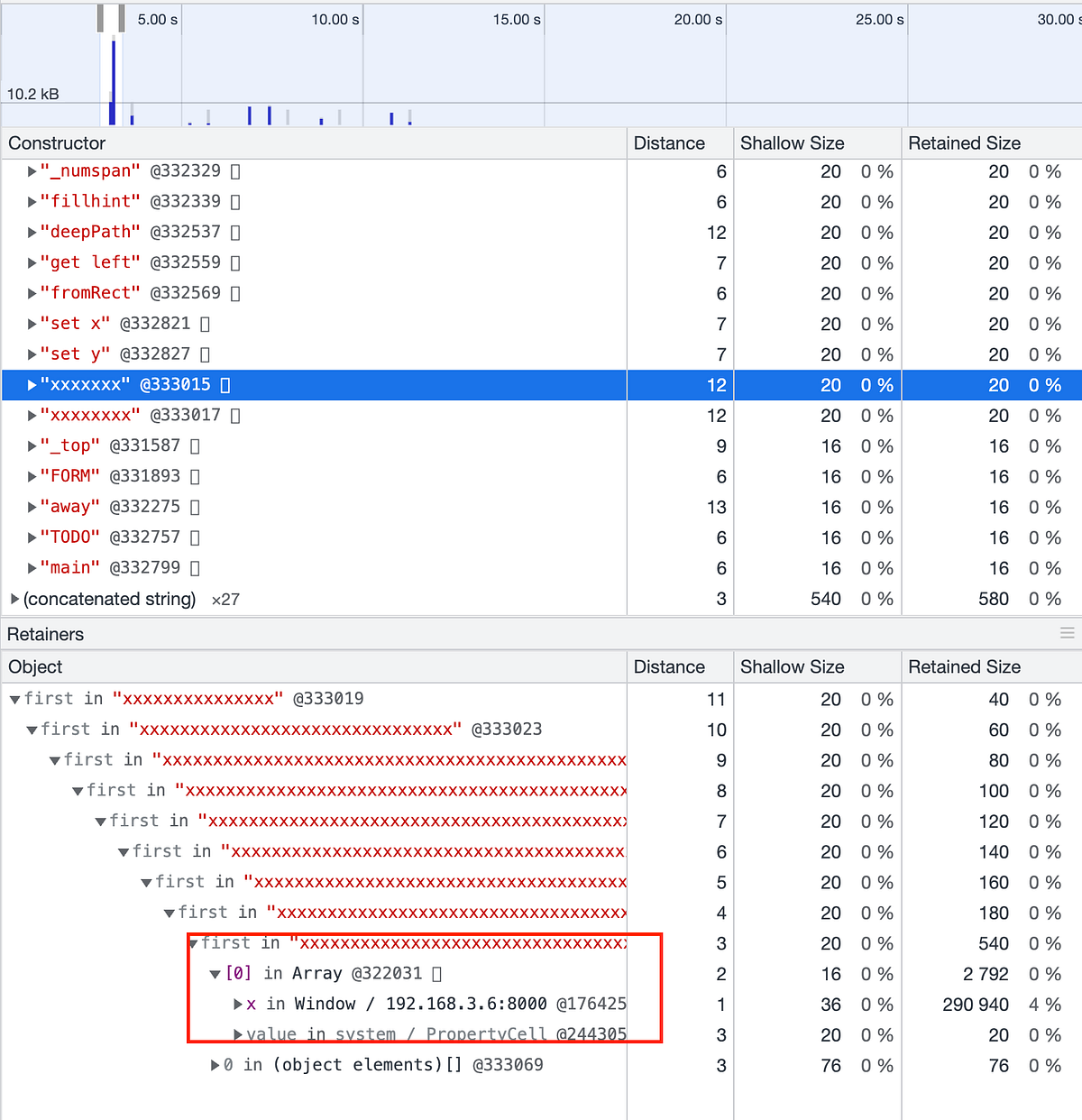Click the object icon beside Array @322031 retainer

pyautogui.click(x=437, y=973)
